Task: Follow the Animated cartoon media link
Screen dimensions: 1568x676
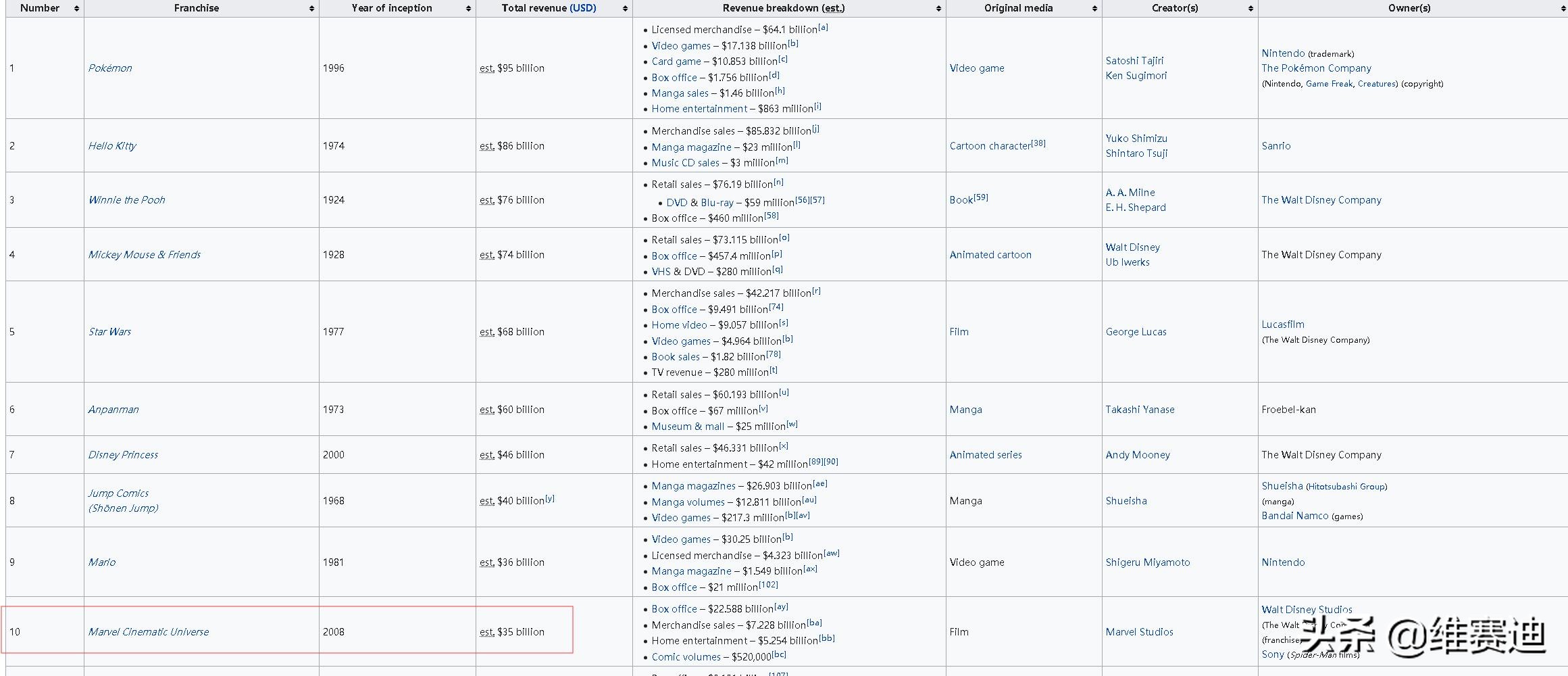Action: (990, 255)
